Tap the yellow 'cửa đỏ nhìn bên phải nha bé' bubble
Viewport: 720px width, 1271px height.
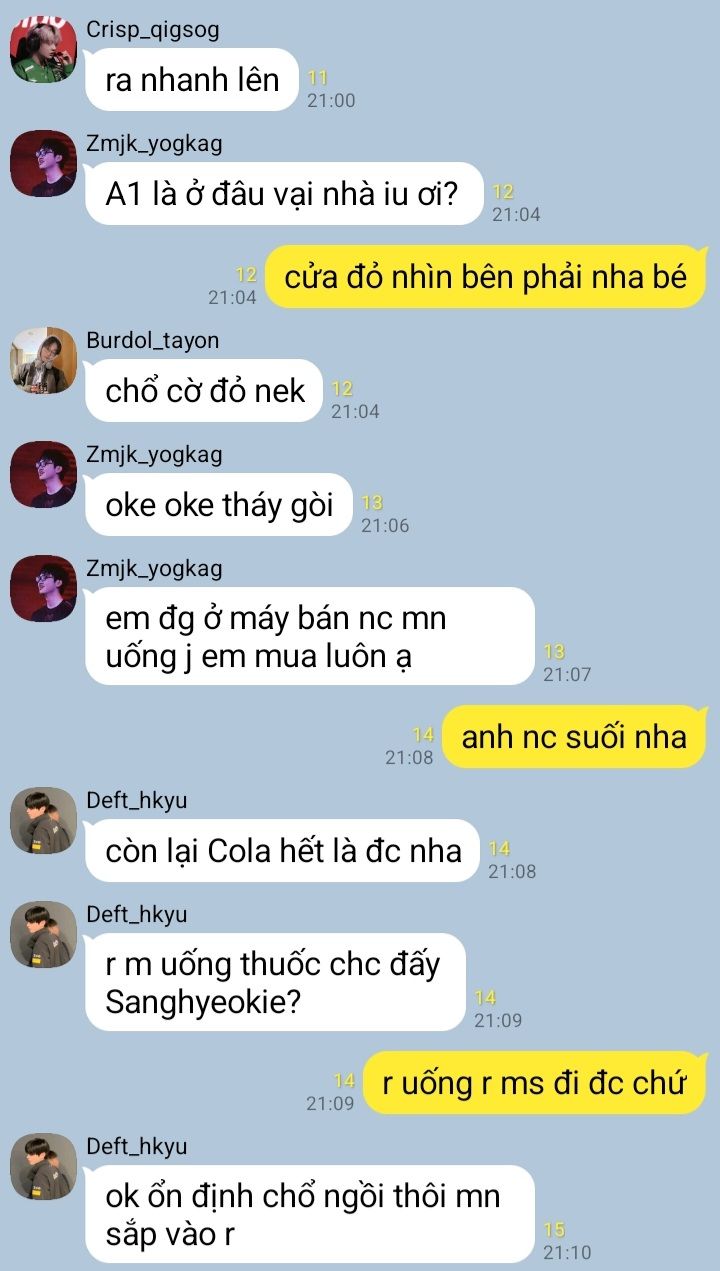click(x=486, y=276)
